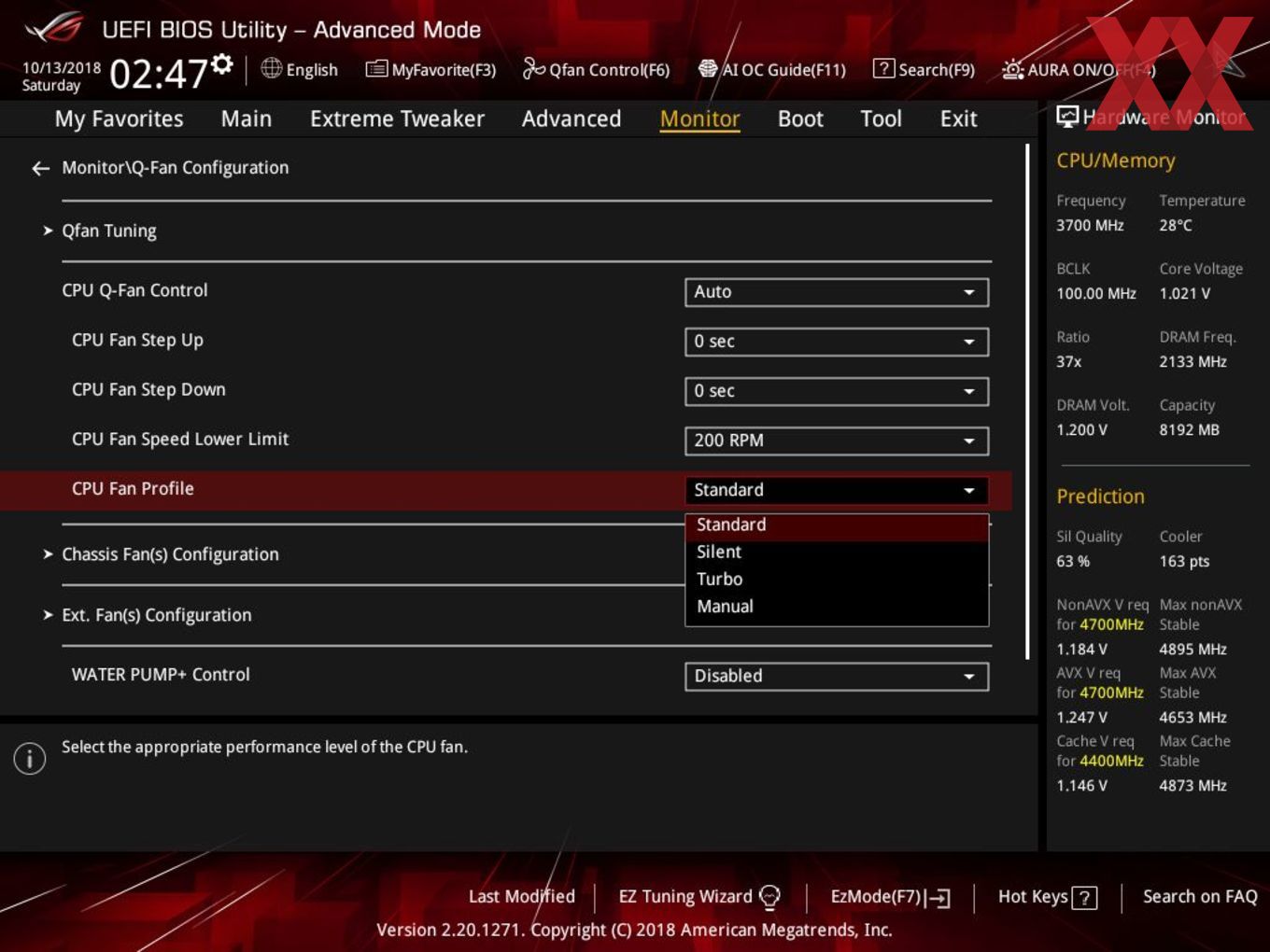Switch to the Main tab

(x=247, y=119)
